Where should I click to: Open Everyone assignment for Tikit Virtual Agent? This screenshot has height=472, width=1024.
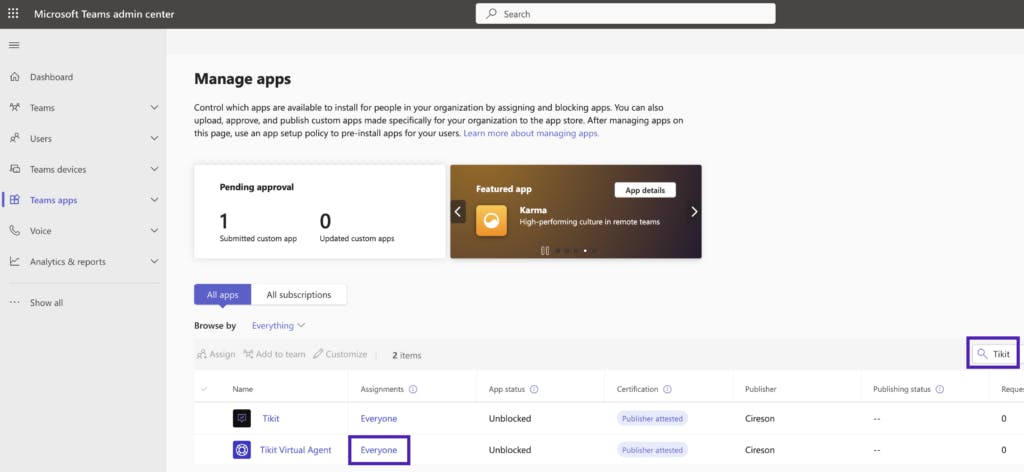pyautogui.click(x=379, y=450)
